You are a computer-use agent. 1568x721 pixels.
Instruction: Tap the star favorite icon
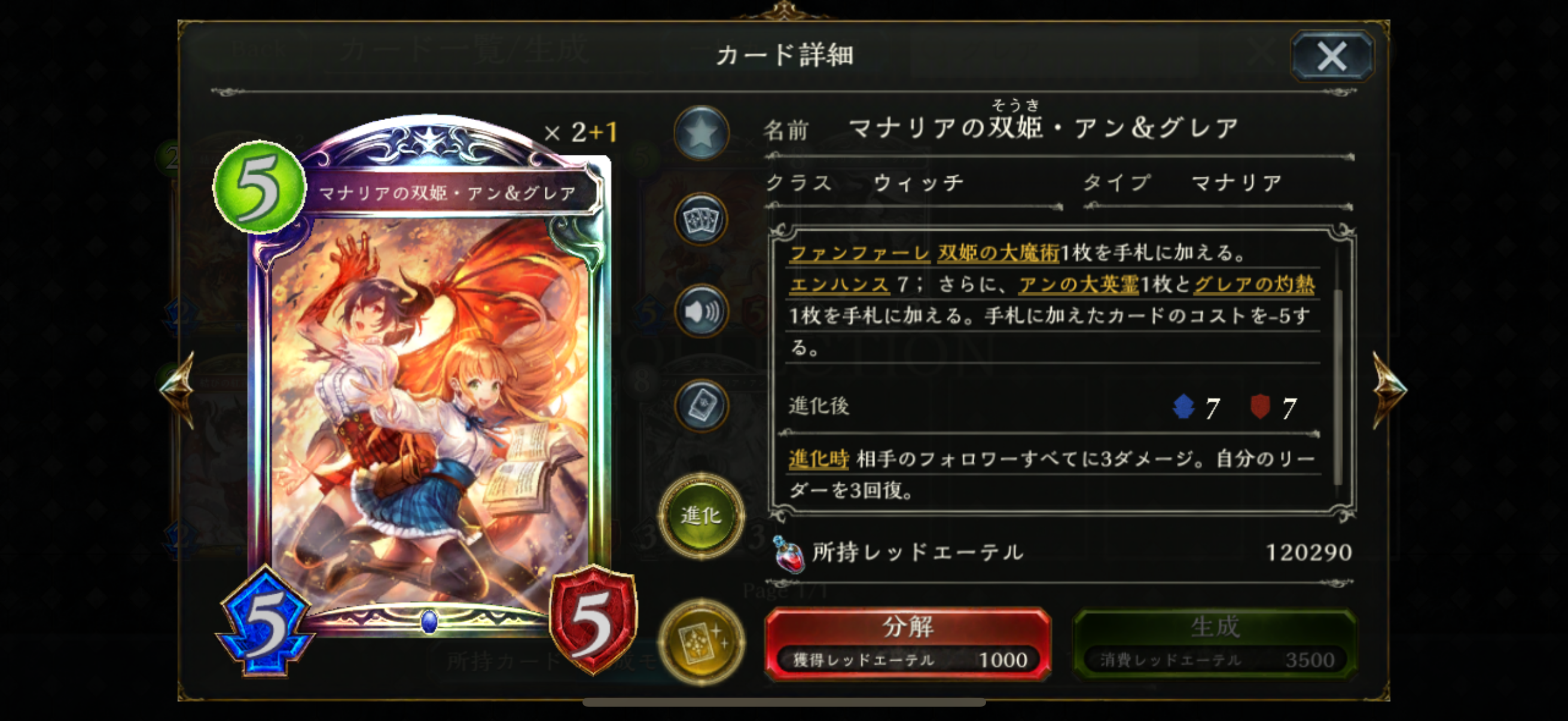[701, 133]
